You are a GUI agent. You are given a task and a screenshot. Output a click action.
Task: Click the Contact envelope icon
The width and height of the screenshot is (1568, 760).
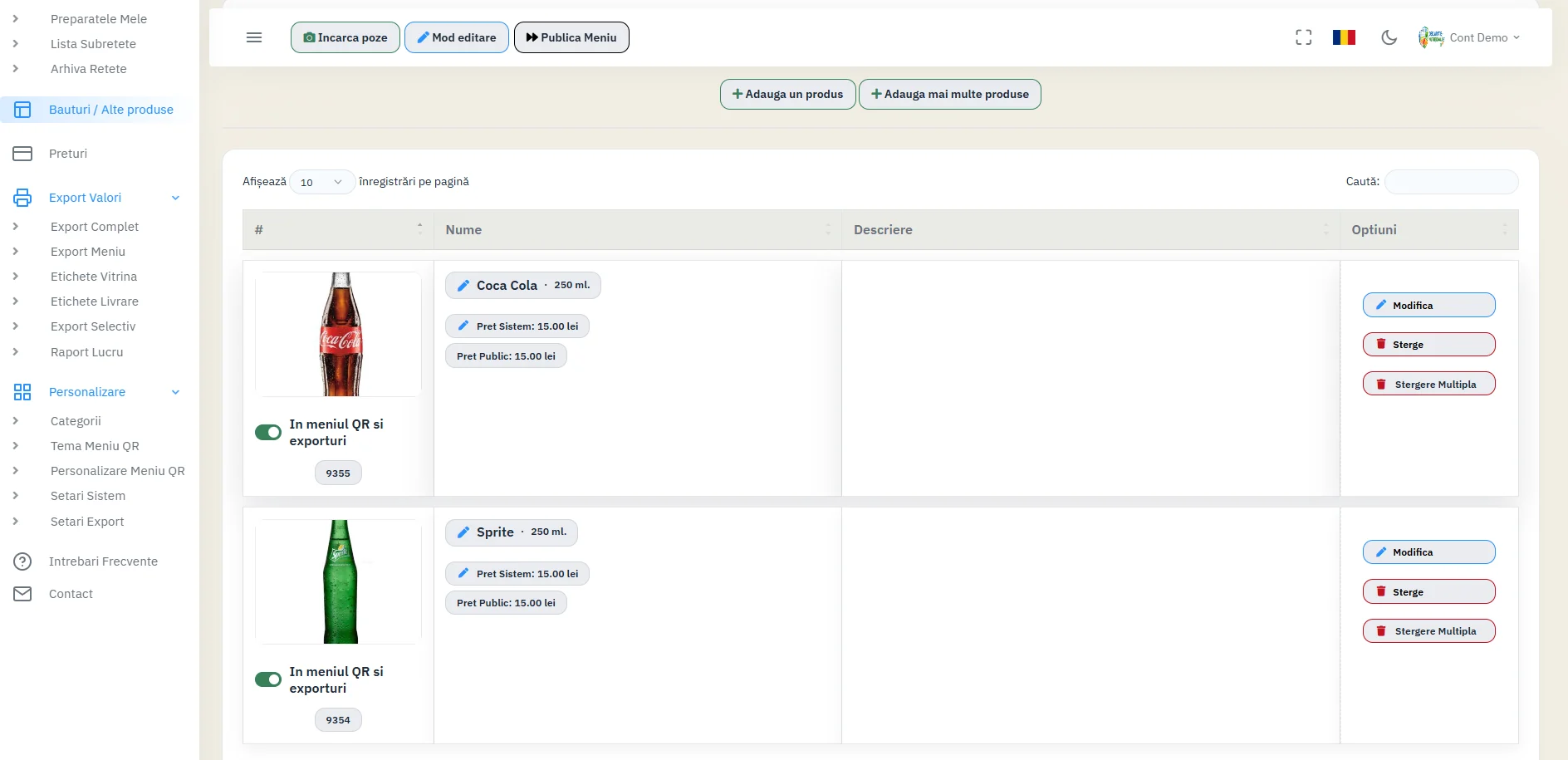pos(22,594)
